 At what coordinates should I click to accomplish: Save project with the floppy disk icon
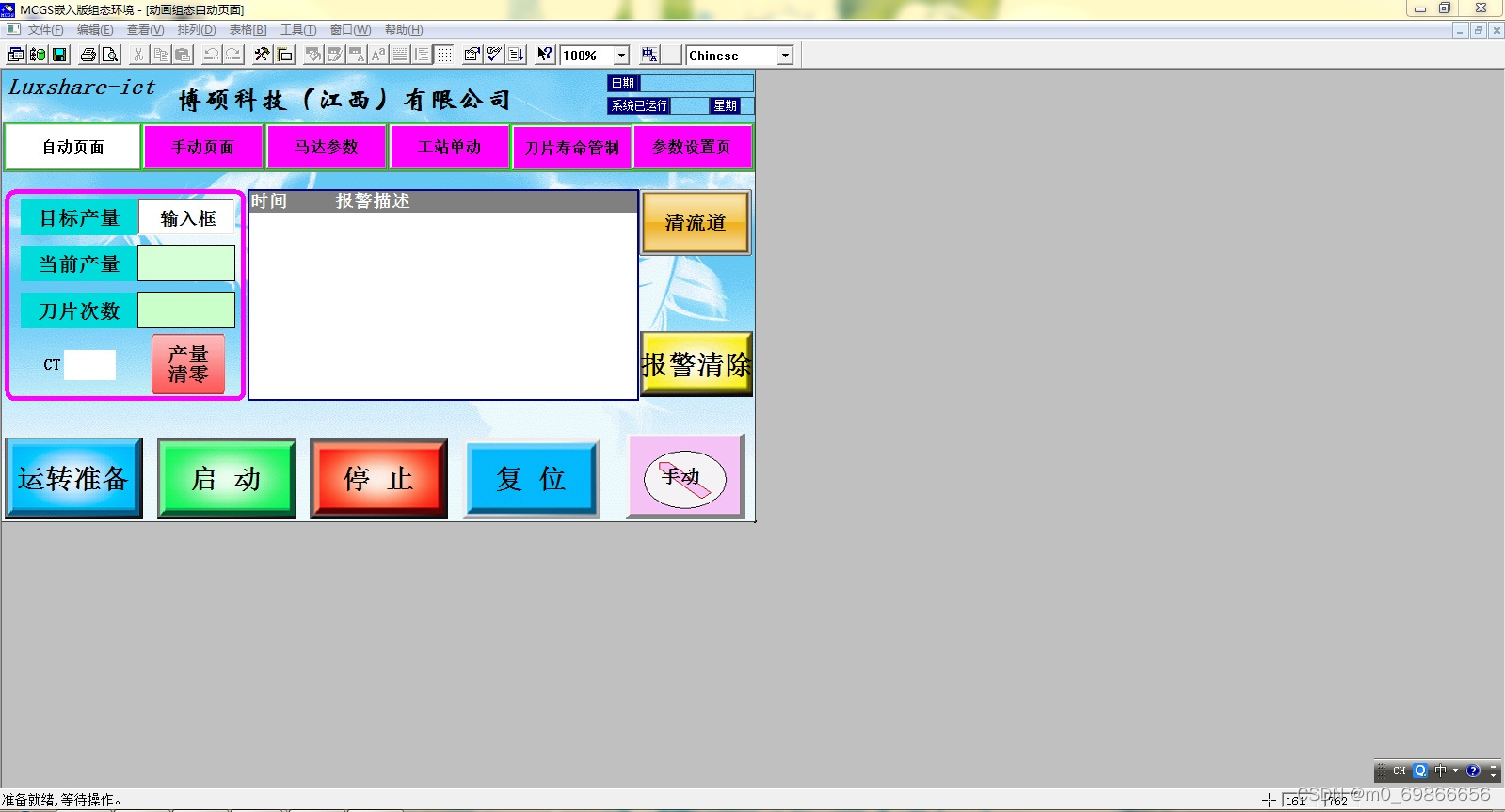pos(59,55)
